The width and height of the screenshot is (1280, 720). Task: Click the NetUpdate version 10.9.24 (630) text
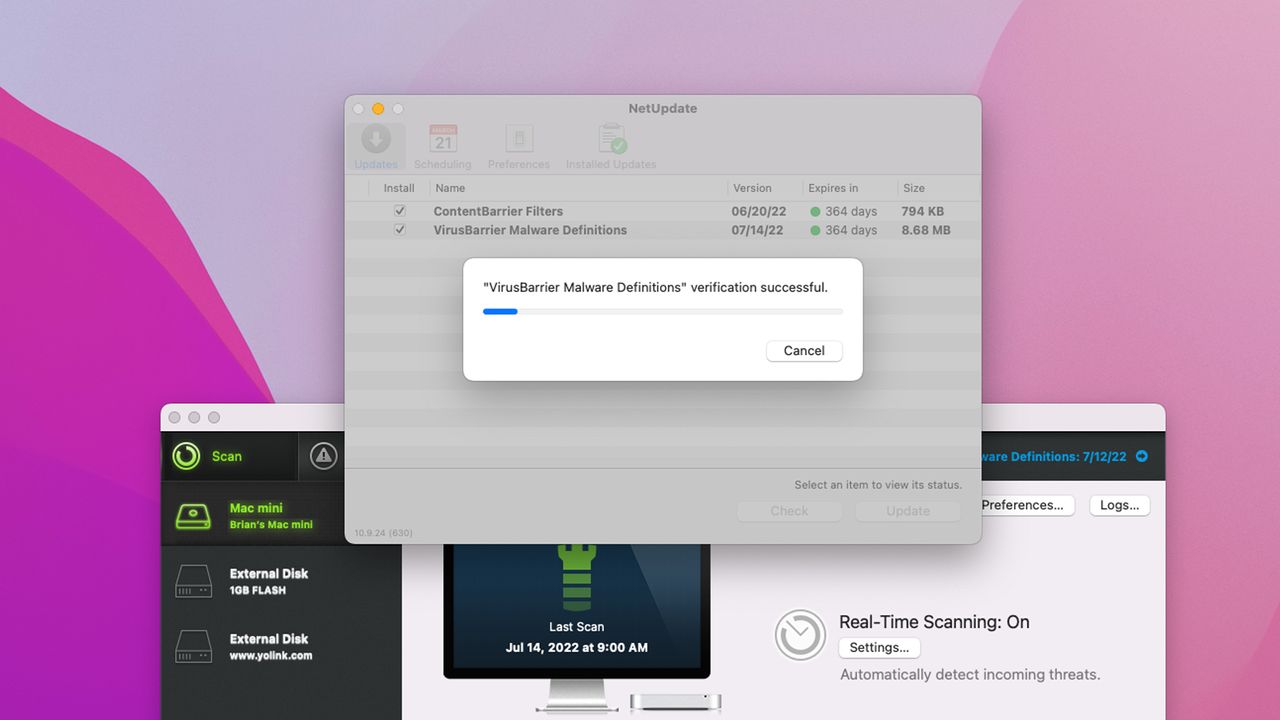click(x=383, y=533)
